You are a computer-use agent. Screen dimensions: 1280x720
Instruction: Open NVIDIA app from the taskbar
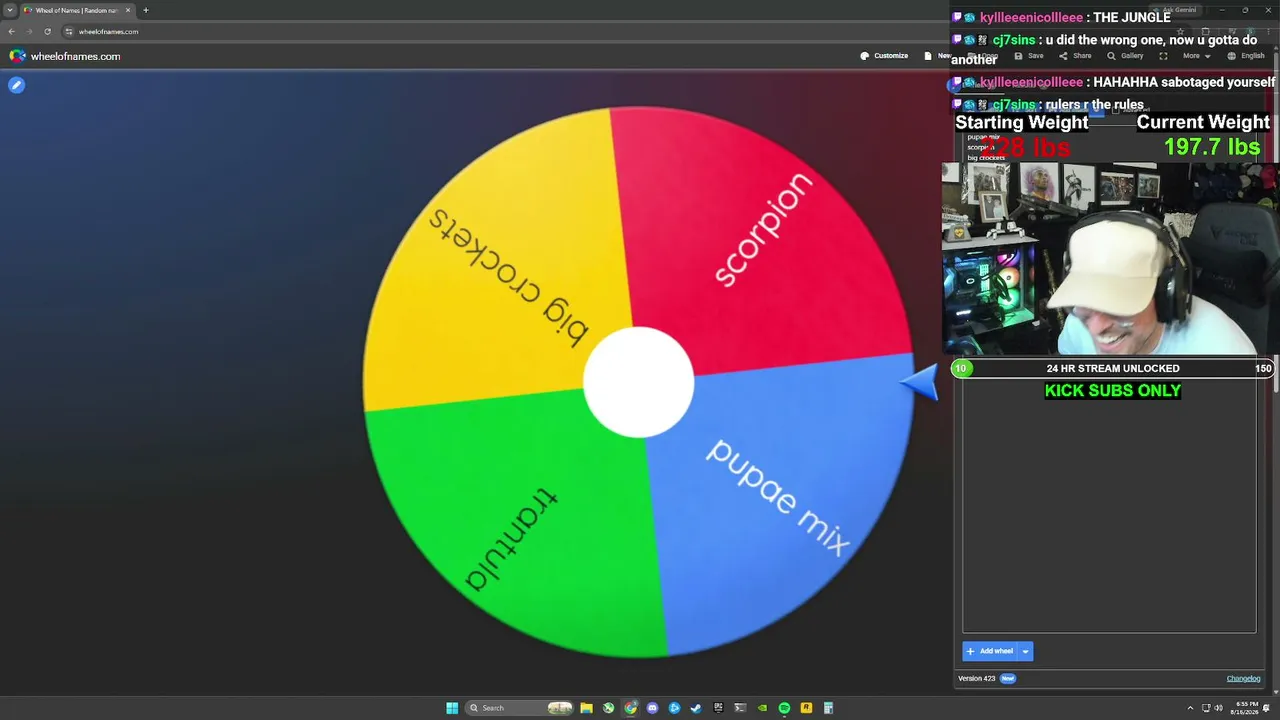click(762, 708)
